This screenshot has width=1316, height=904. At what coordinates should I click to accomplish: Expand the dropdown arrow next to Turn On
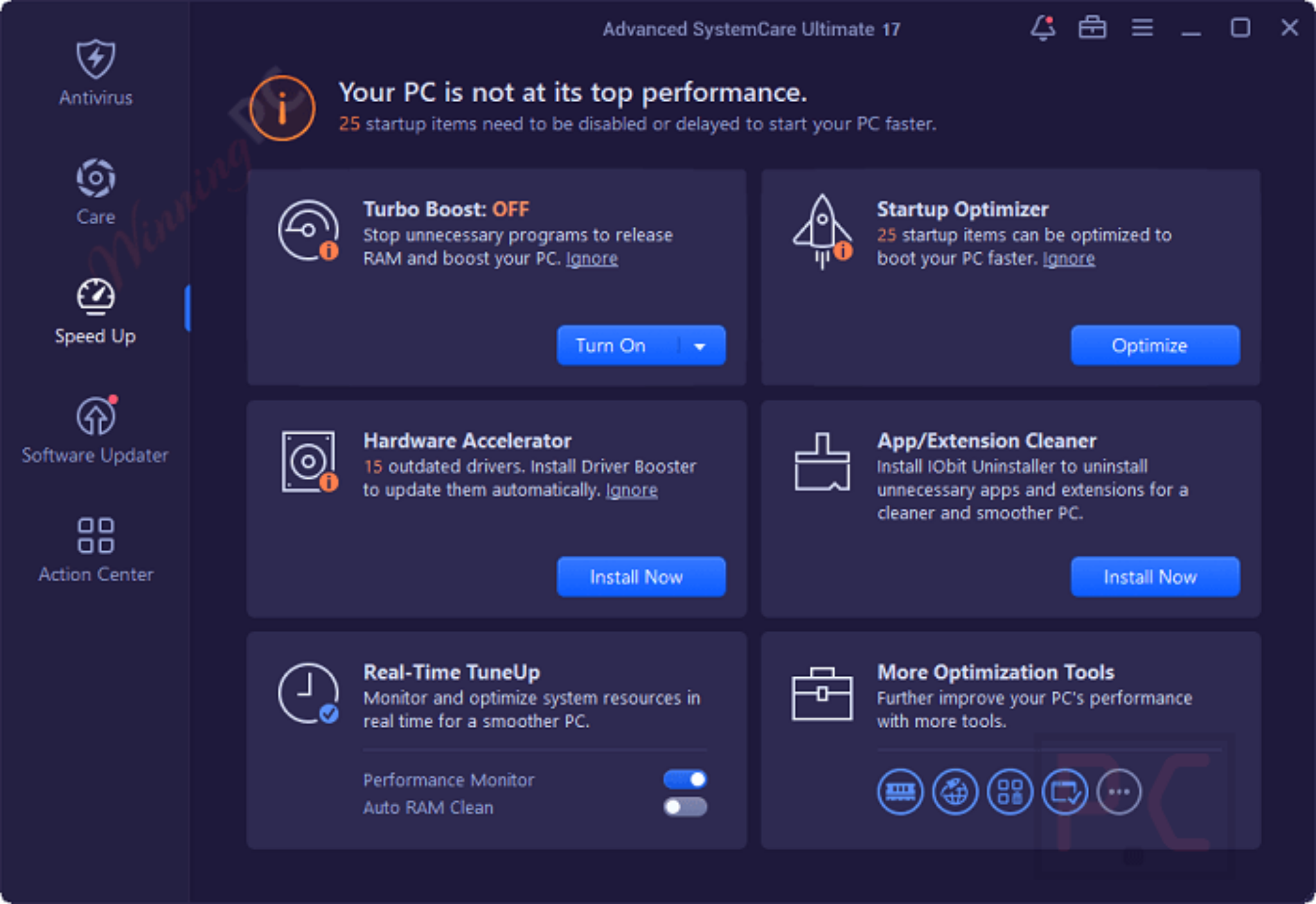[700, 346]
